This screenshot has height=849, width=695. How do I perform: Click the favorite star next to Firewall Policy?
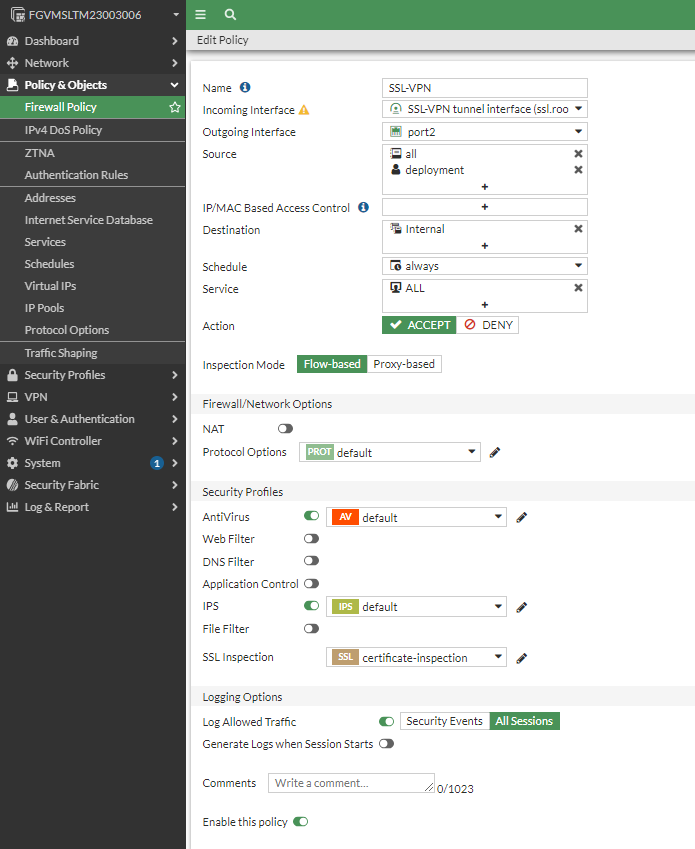175,107
